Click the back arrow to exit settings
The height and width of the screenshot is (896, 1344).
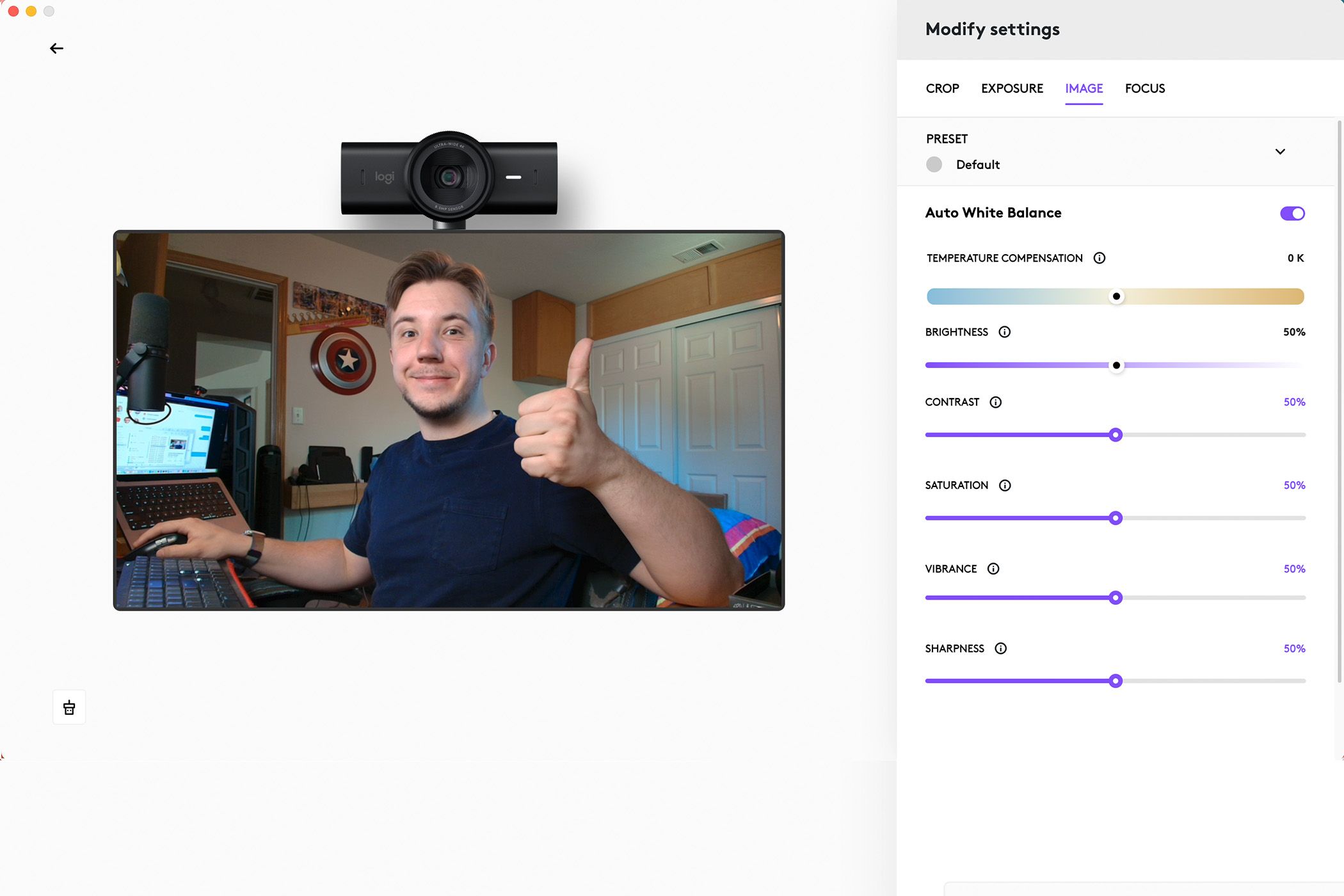pyautogui.click(x=56, y=48)
